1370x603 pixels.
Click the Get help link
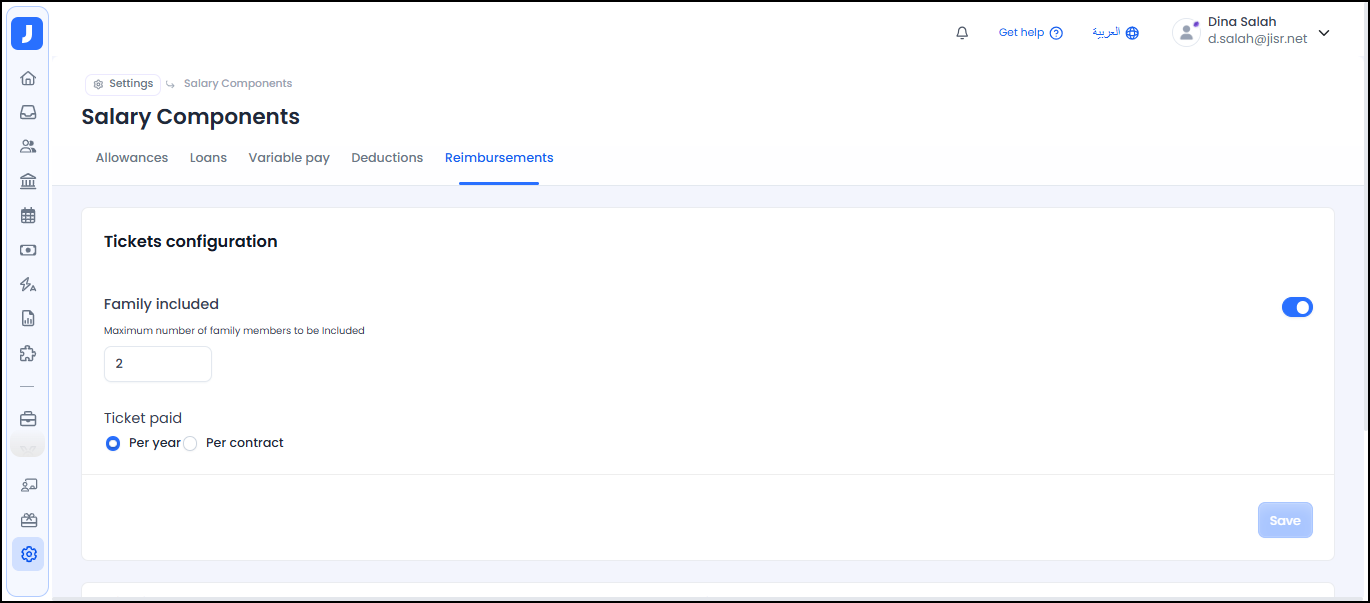[1030, 33]
